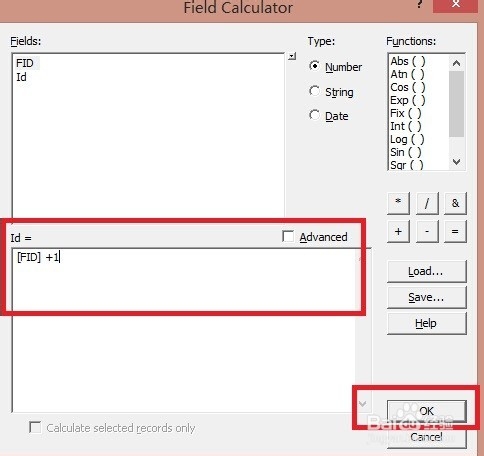Click the multiply operator button
Viewport: 484px width, 456px height.
pos(398,203)
